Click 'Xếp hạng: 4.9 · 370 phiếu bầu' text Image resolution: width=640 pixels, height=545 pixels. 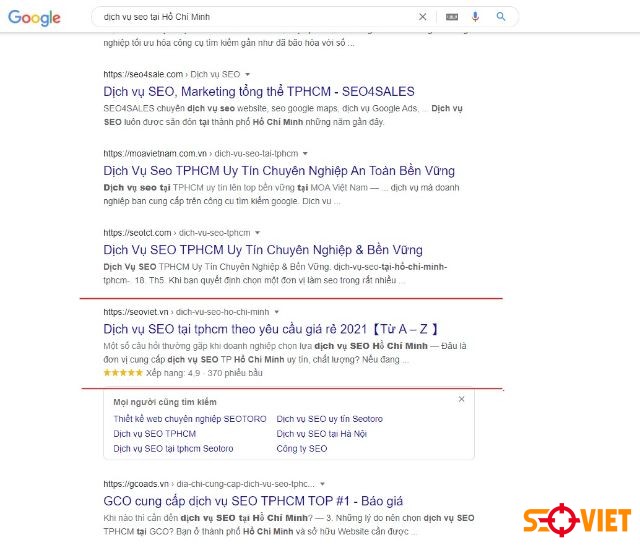coord(204,373)
